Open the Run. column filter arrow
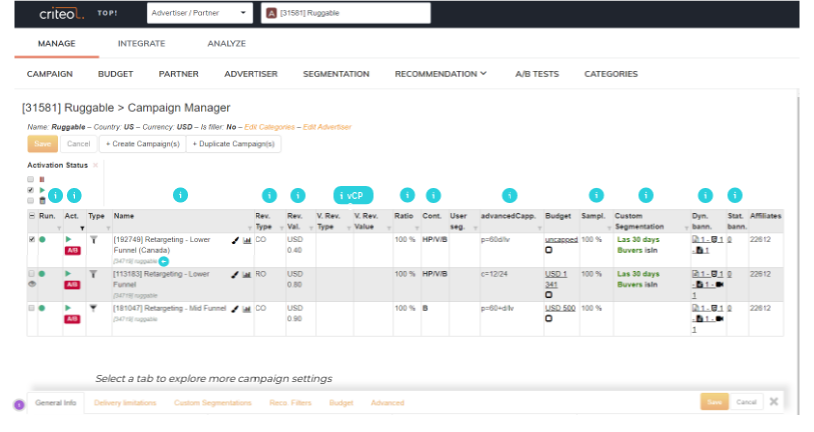The height and width of the screenshot is (432, 814). point(59,228)
